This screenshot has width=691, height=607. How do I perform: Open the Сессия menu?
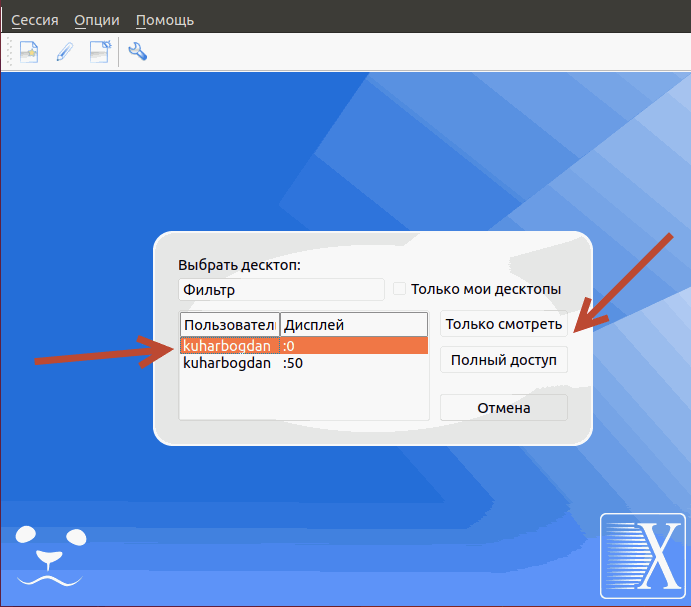point(35,20)
